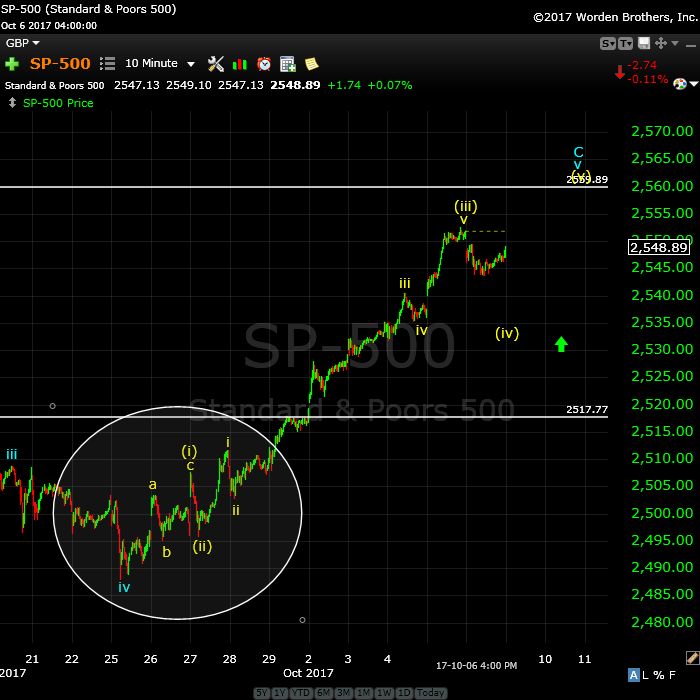The image size is (700, 700).
Task: Click the 17-10-06 4:00 PM date label
Action: tap(476, 666)
